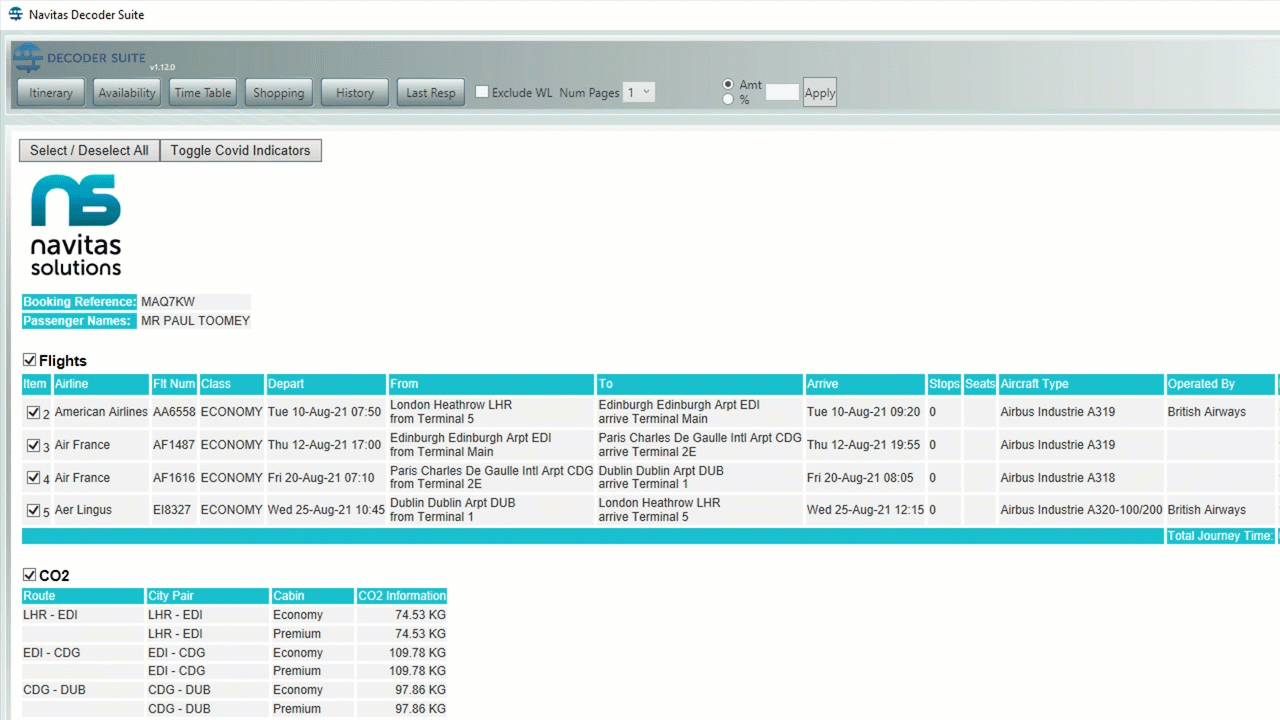Click the Flt Num column header

tap(174, 384)
